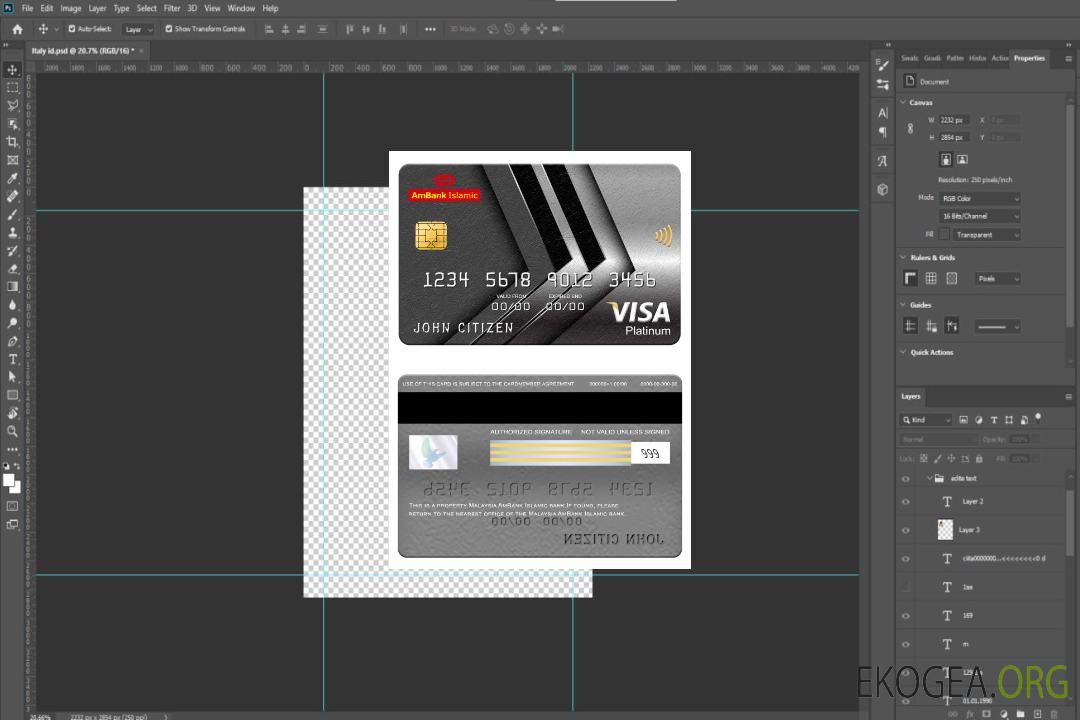Open the Brush Settings panel icon
This screenshot has width=1080, height=720.
883,65
